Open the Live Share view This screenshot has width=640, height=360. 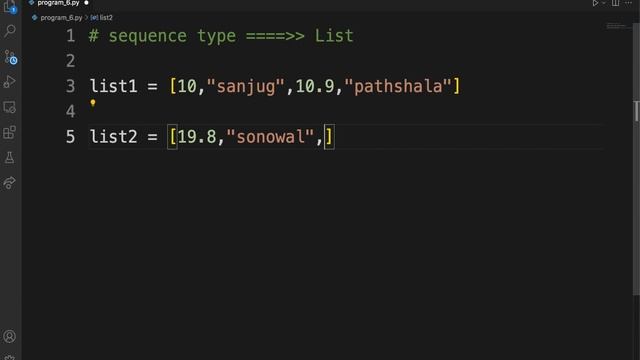(x=9, y=182)
